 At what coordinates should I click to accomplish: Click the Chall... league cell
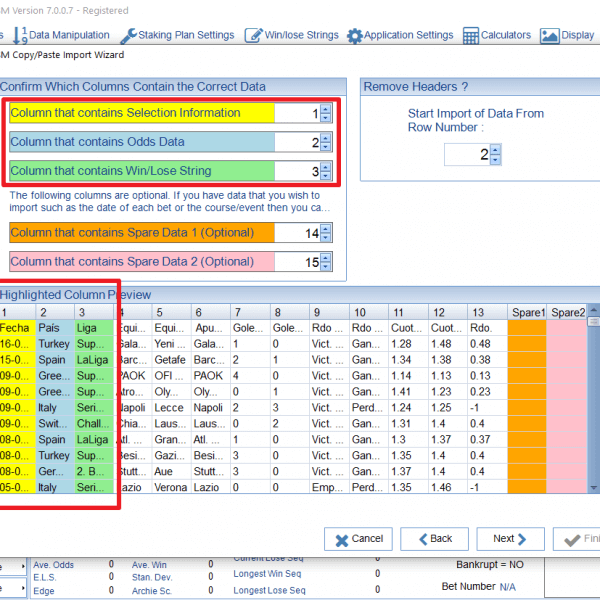click(x=94, y=424)
